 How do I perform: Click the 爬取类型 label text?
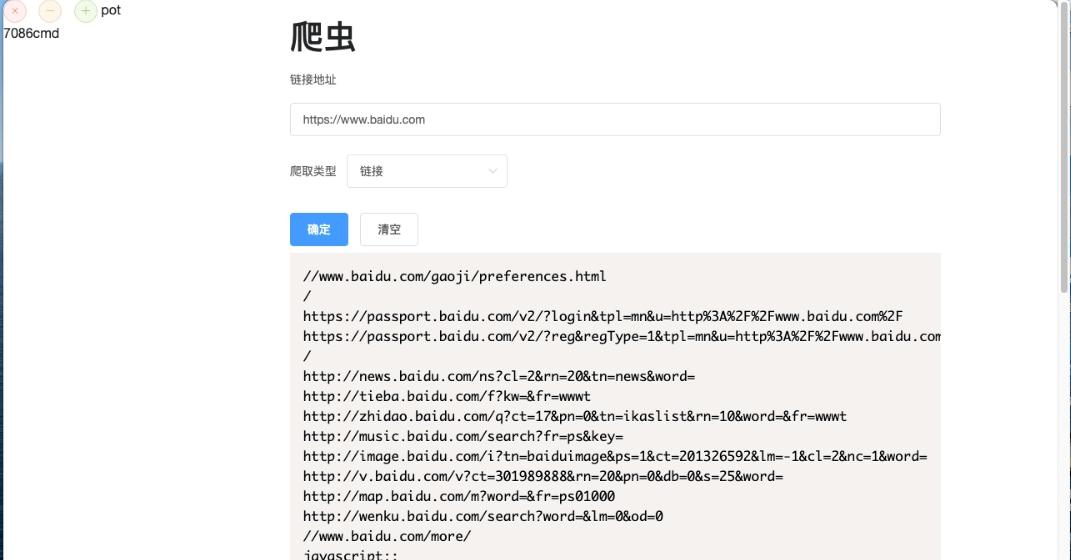click(313, 171)
